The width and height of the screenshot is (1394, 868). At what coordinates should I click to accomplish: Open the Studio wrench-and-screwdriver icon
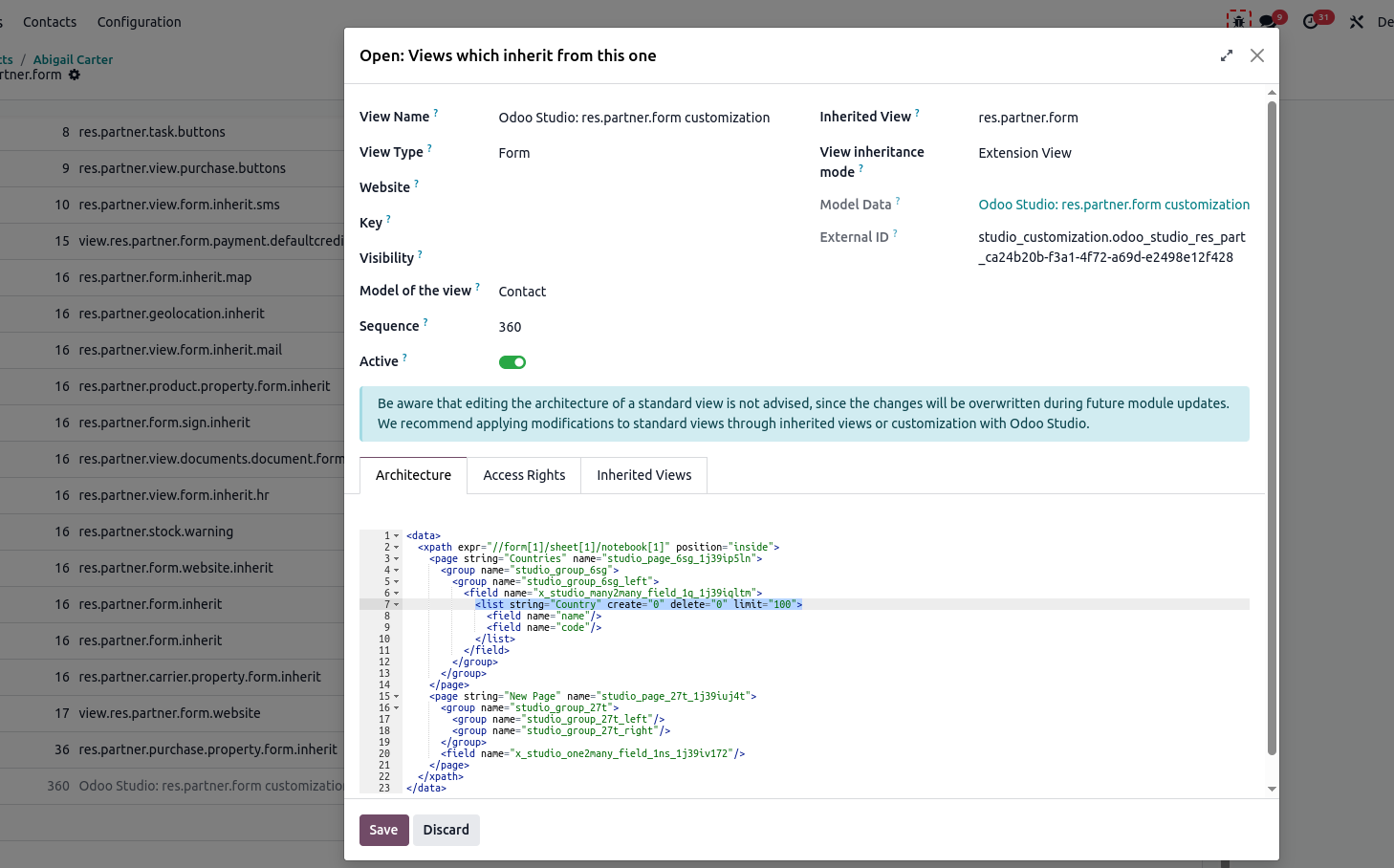coord(1357,21)
